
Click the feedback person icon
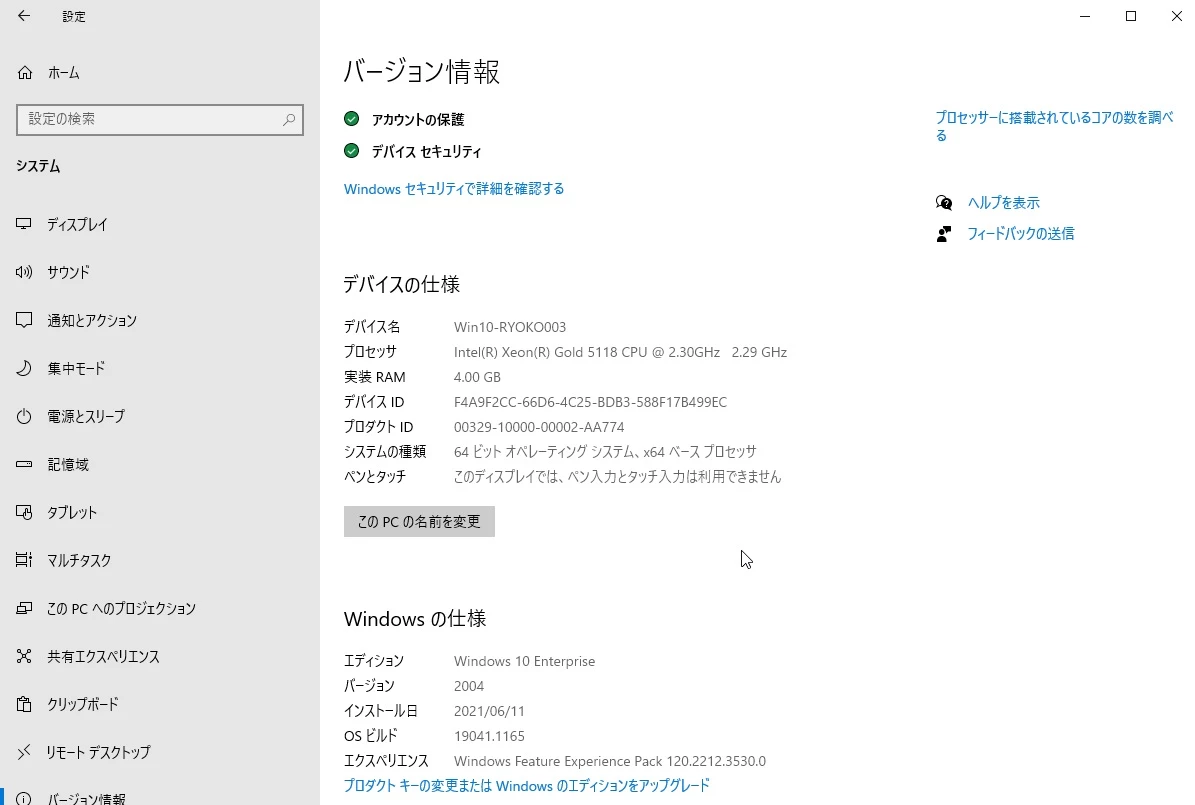pos(944,234)
